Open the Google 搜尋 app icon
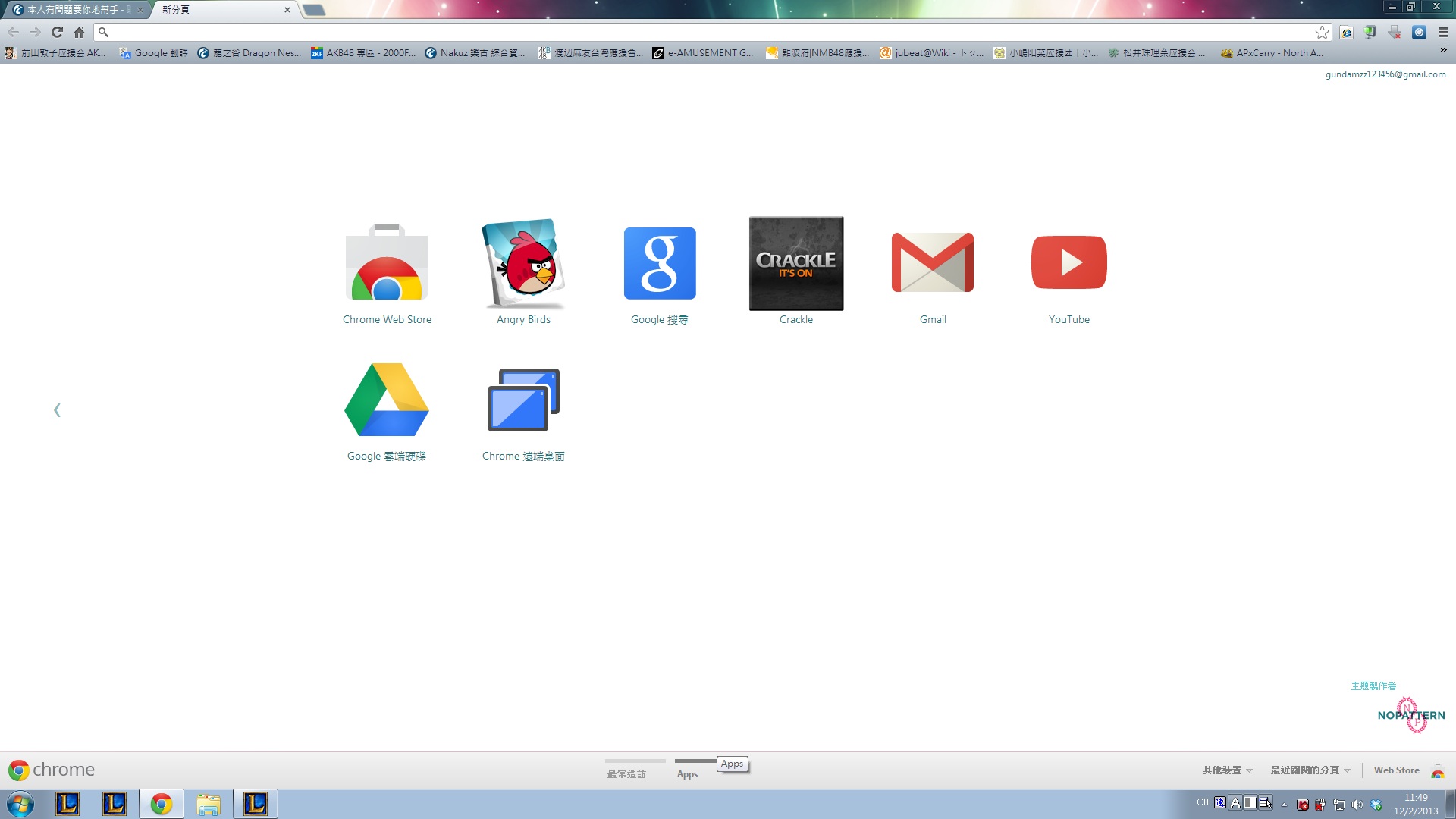1456x819 pixels. [x=660, y=263]
